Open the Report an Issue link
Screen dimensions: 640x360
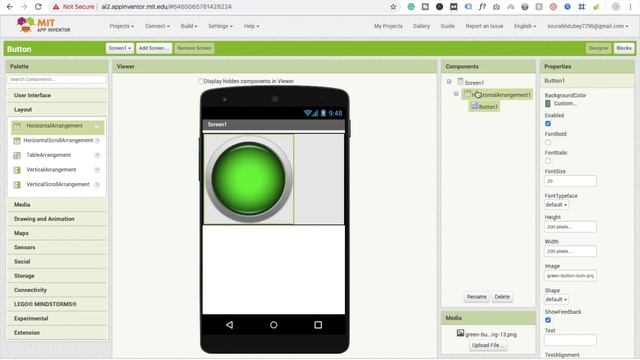click(484, 26)
